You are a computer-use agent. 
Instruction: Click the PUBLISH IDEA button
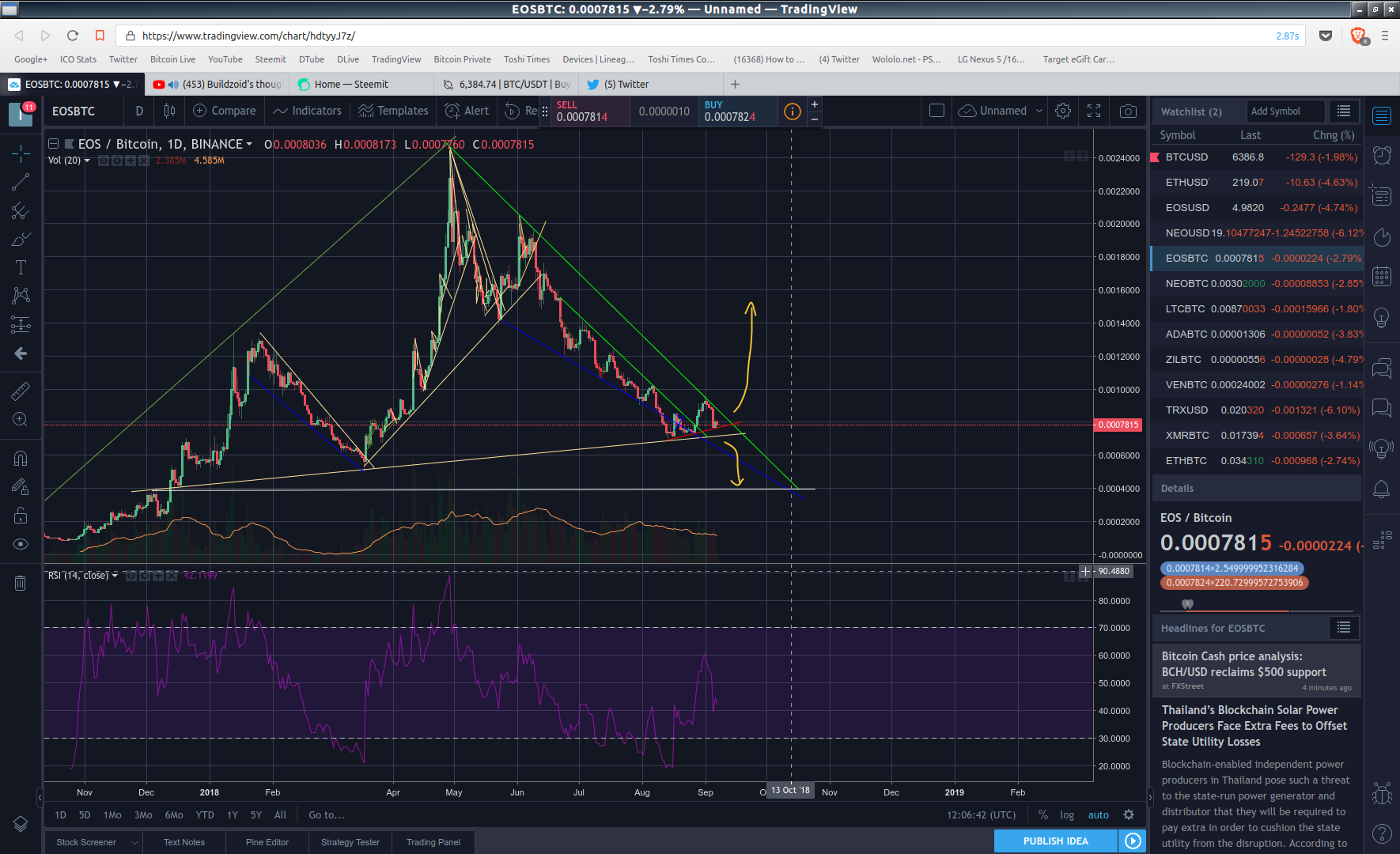click(1056, 841)
